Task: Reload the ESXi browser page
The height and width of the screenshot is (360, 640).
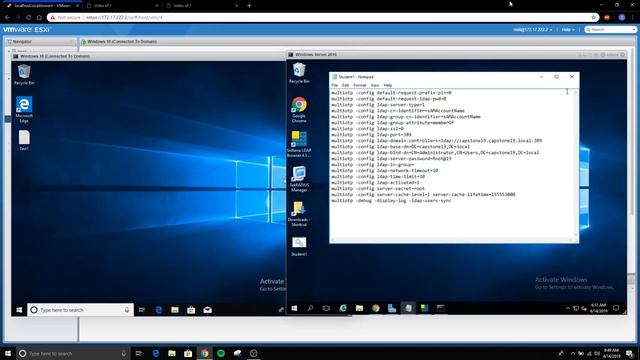Action: [28, 18]
